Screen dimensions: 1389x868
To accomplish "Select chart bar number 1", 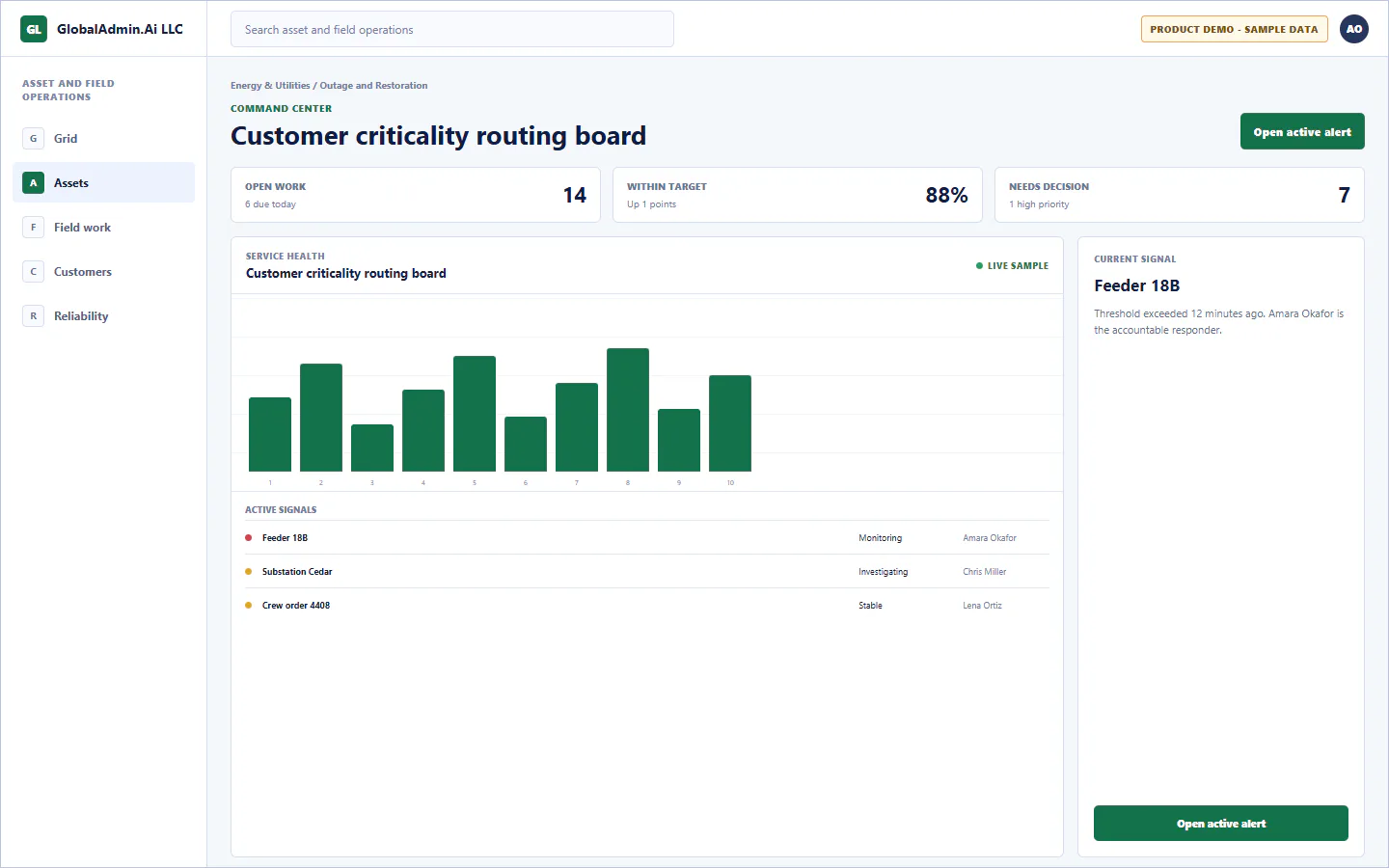I will click(x=270, y=435).
